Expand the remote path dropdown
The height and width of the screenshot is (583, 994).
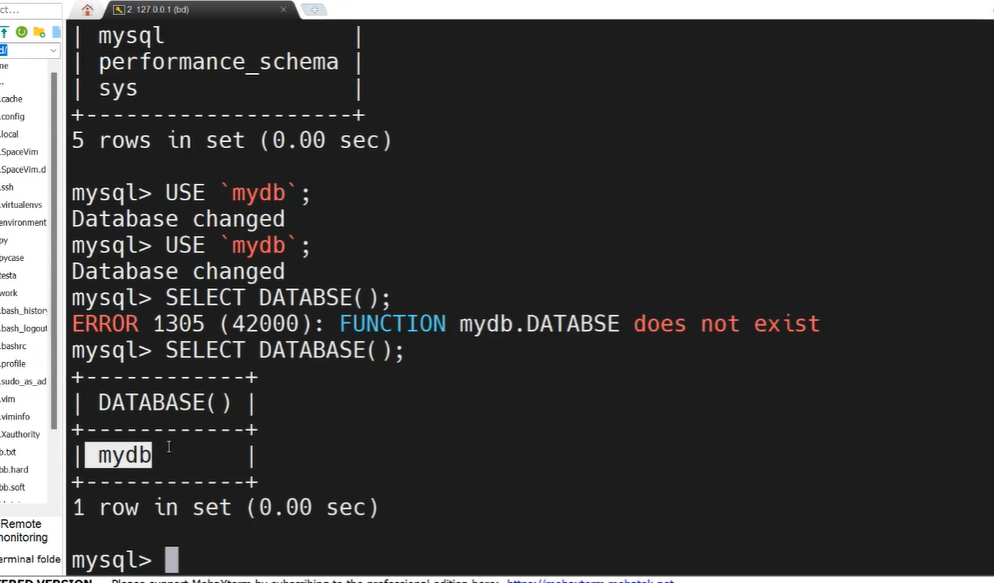[x=53, y=50]
